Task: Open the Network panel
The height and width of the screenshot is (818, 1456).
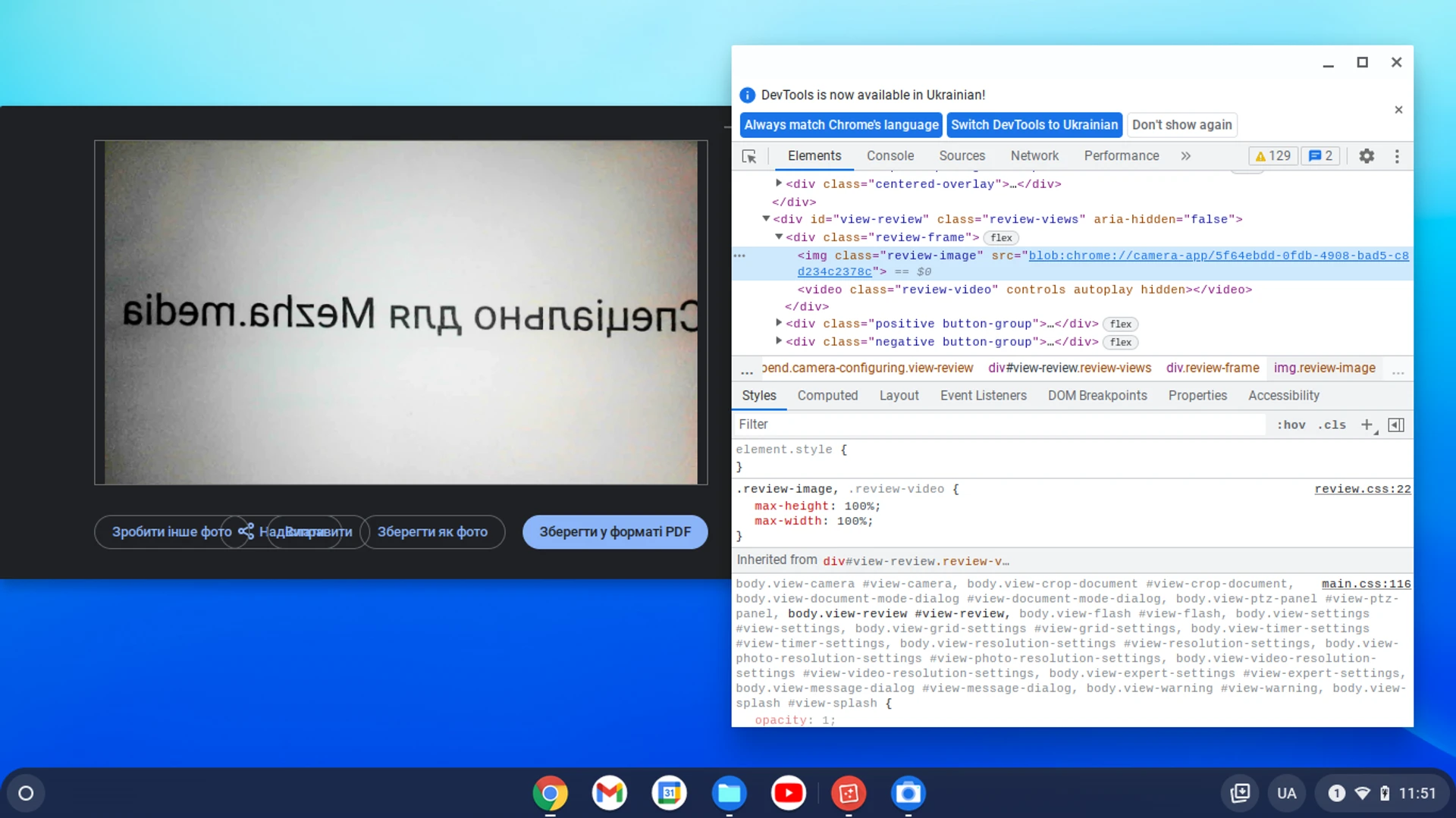Action: (x=1034, y=155)
